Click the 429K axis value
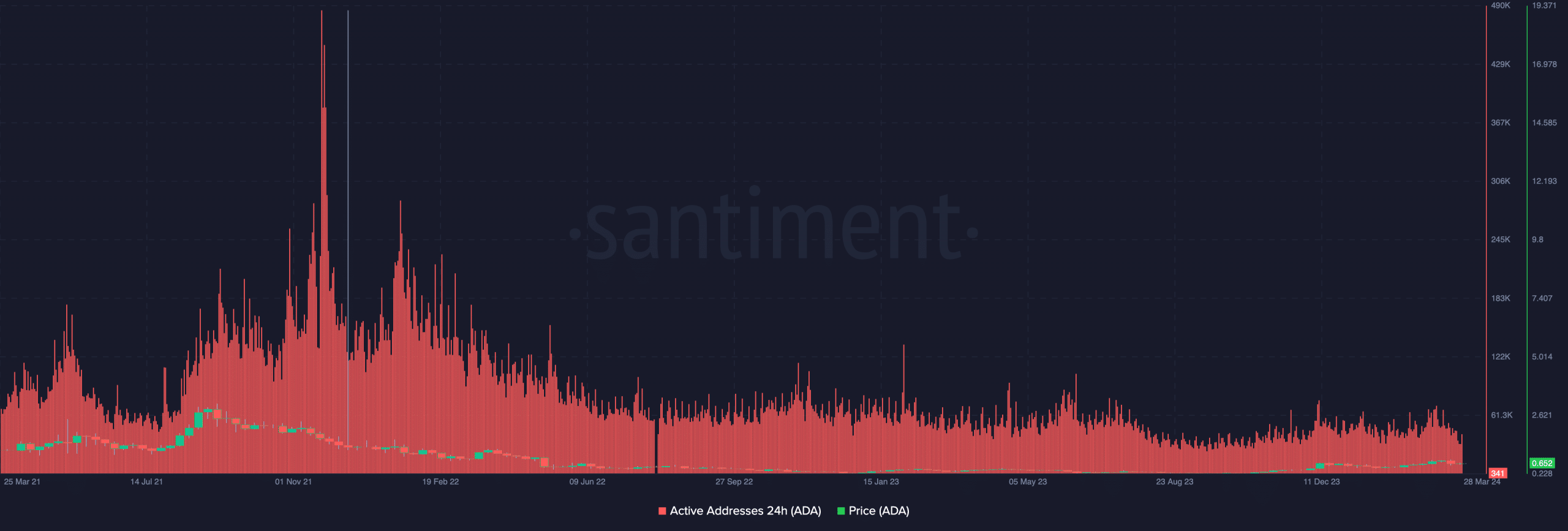This screenshot has width=1568, height=531. click(1501, 64)
